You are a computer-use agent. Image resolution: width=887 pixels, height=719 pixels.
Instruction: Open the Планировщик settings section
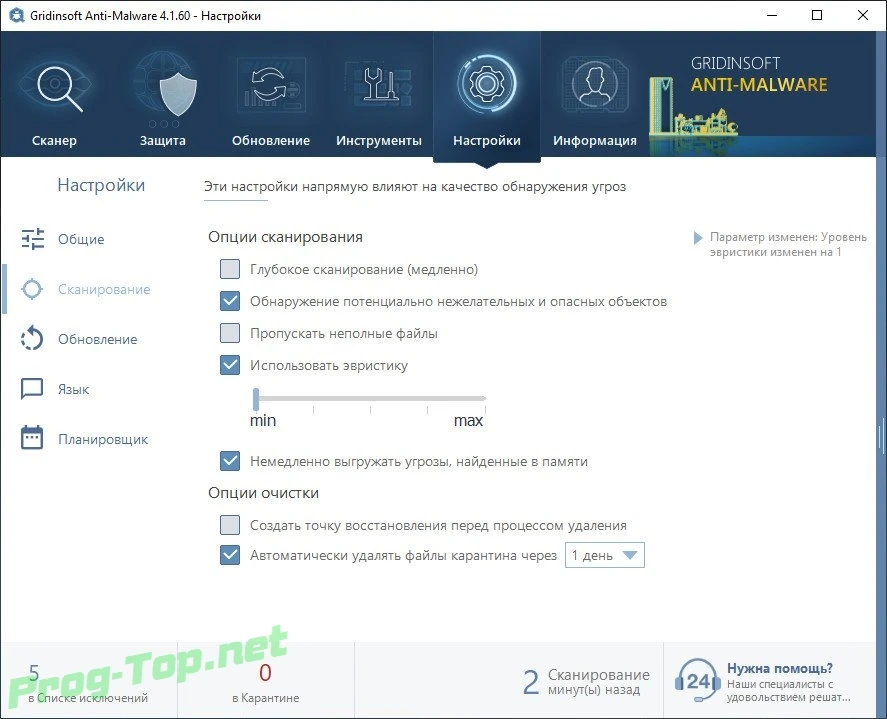point(103,439)
